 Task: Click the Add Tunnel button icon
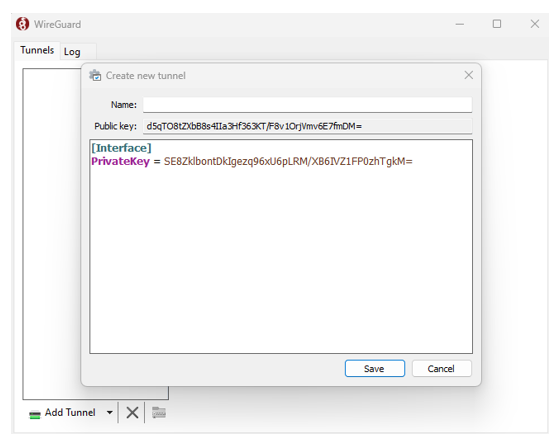point(34,414)
